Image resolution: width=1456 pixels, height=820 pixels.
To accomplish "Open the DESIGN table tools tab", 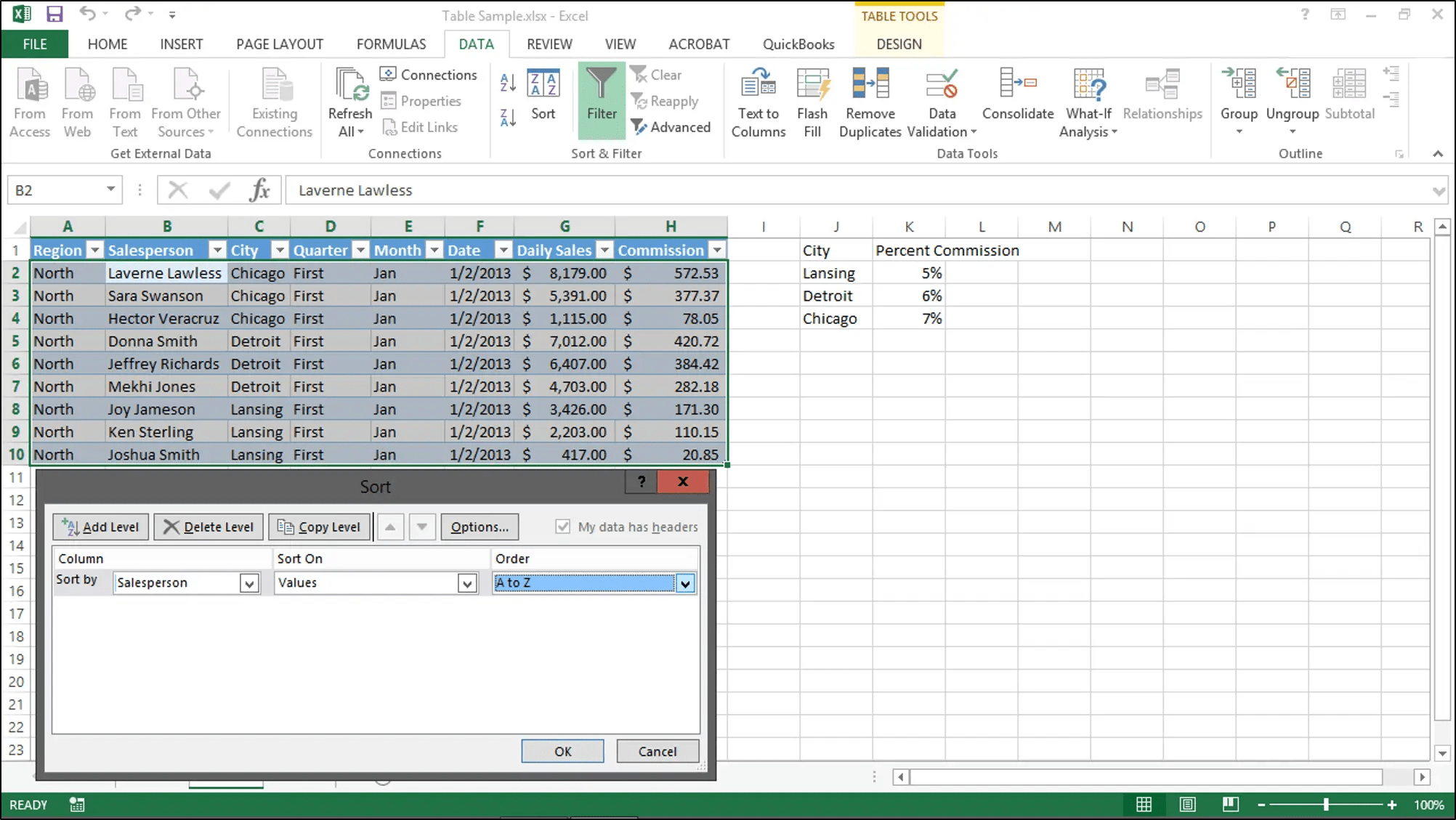I will tap(899, 44).
